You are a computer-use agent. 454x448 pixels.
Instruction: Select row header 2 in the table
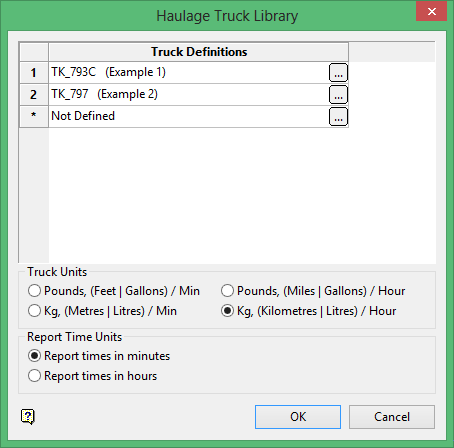[34, 94]
